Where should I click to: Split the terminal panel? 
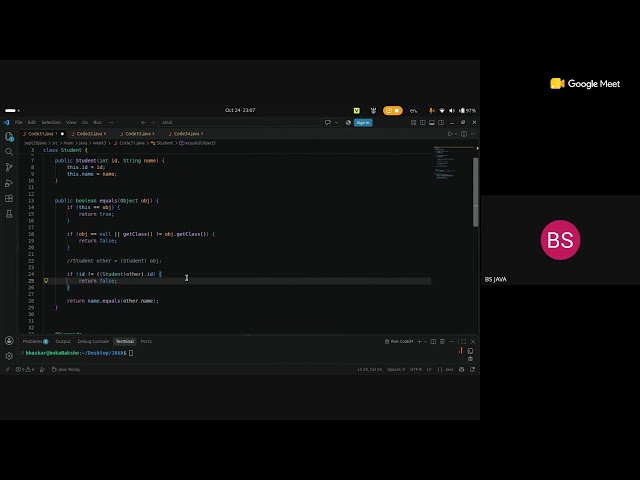[x=433, y=341]
